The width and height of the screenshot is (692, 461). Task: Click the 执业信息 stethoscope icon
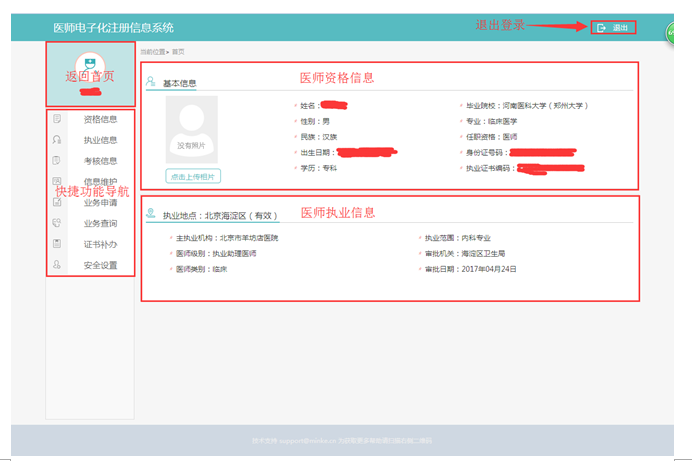58,140
